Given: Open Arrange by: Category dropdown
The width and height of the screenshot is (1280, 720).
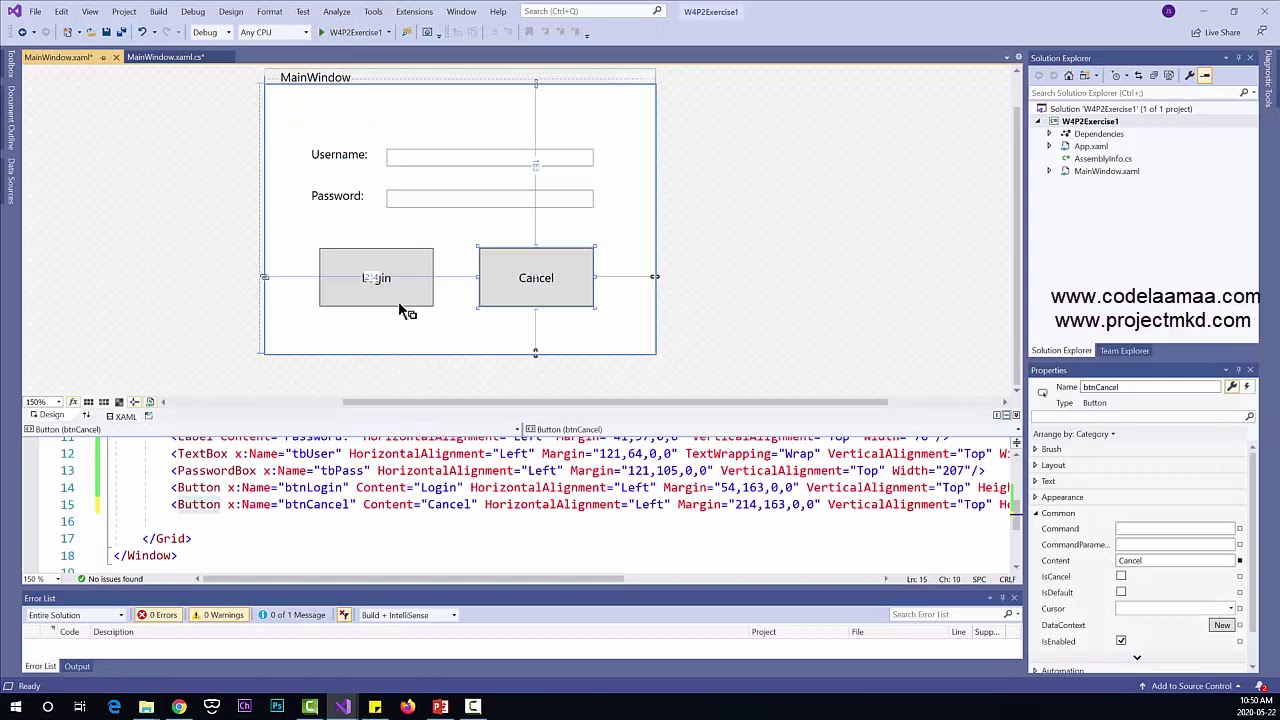Looking at the screenshot, I should 1074,434.
